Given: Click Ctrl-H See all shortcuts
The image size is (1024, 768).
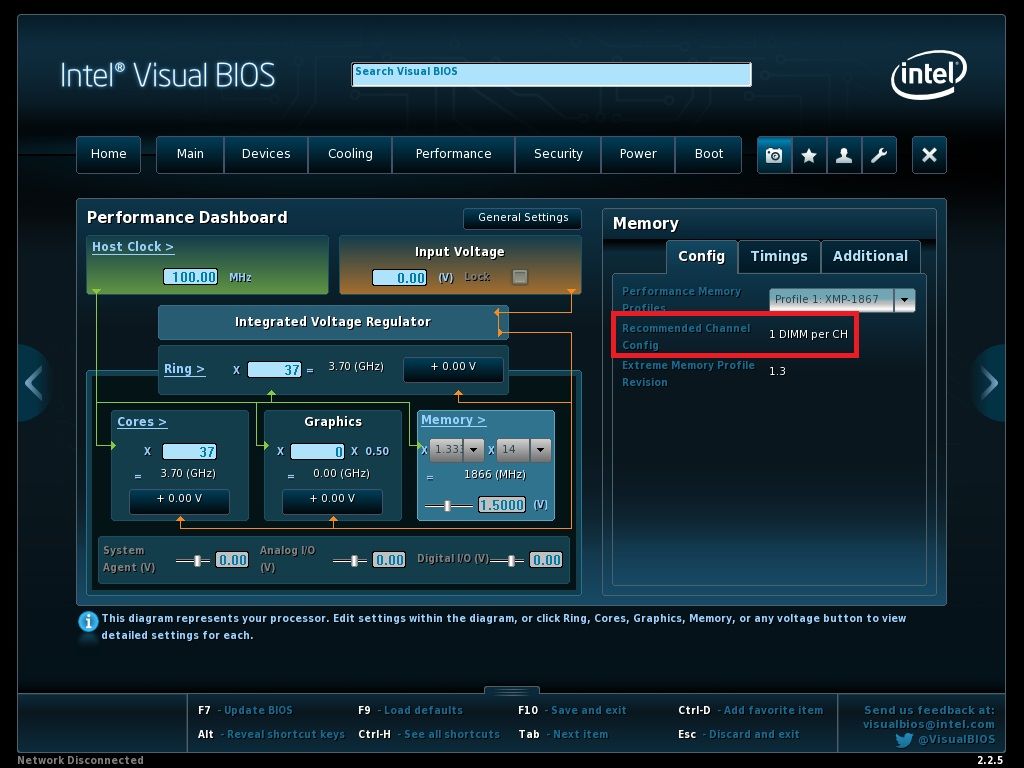Looking at the screenshot, I should coord(429,735).
